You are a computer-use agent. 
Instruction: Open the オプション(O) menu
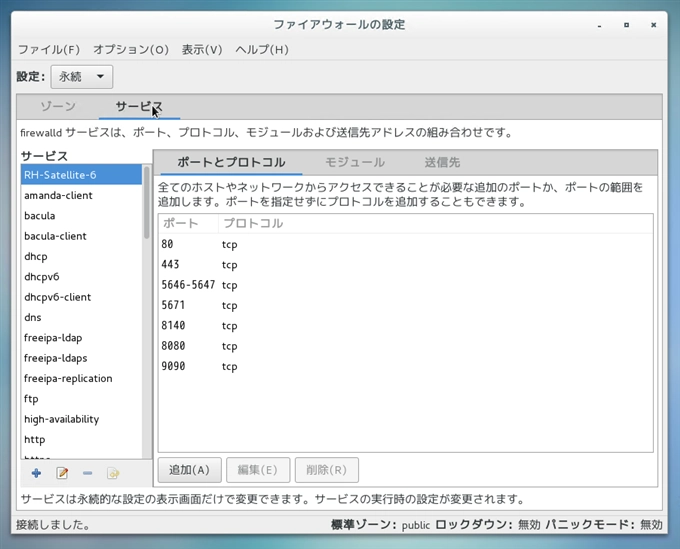click(131, 49)
